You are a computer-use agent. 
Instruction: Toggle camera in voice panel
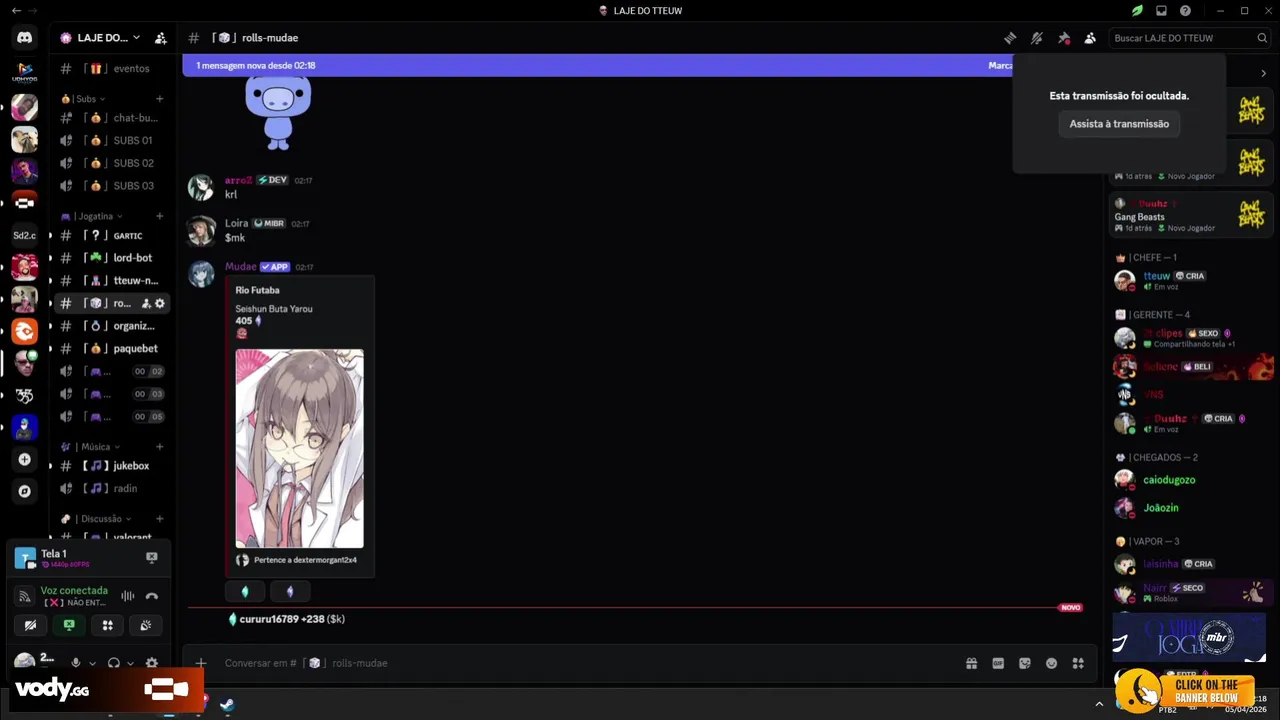click(30, 625)
